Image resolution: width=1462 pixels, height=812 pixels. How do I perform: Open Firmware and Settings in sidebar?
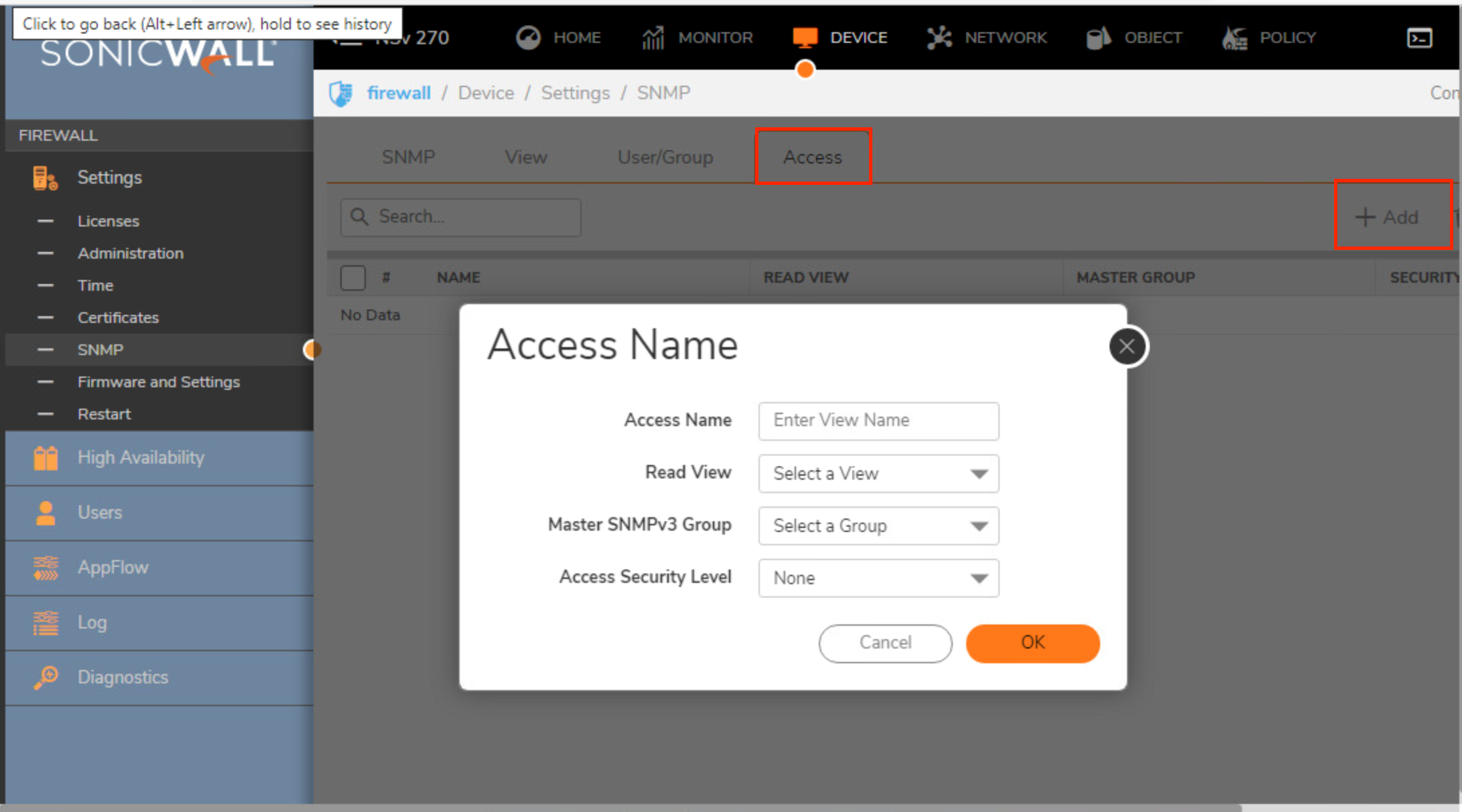click(x=158, y=382)
